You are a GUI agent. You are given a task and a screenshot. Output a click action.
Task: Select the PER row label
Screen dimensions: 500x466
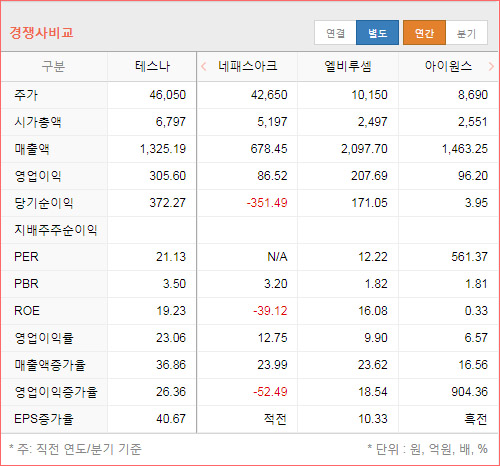tap(26, 257)
